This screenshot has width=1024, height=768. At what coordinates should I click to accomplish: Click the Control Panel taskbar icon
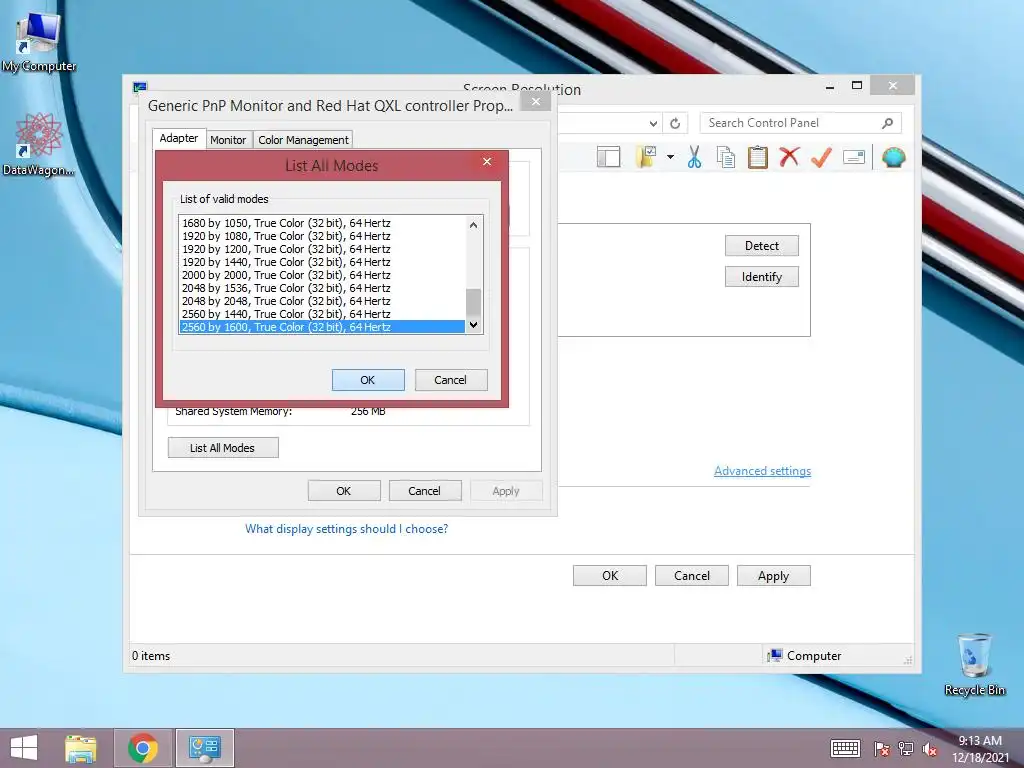(205, 748)
